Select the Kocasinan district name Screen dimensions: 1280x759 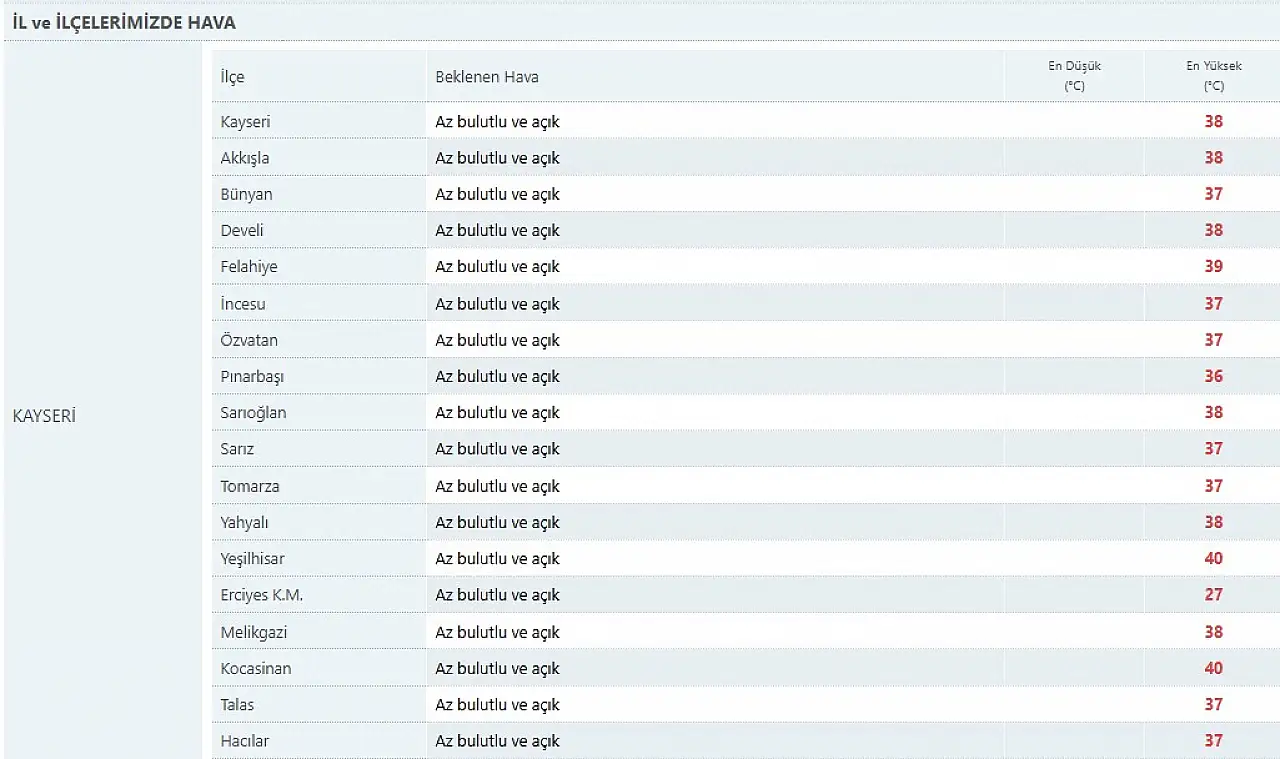tap(256, 667)
